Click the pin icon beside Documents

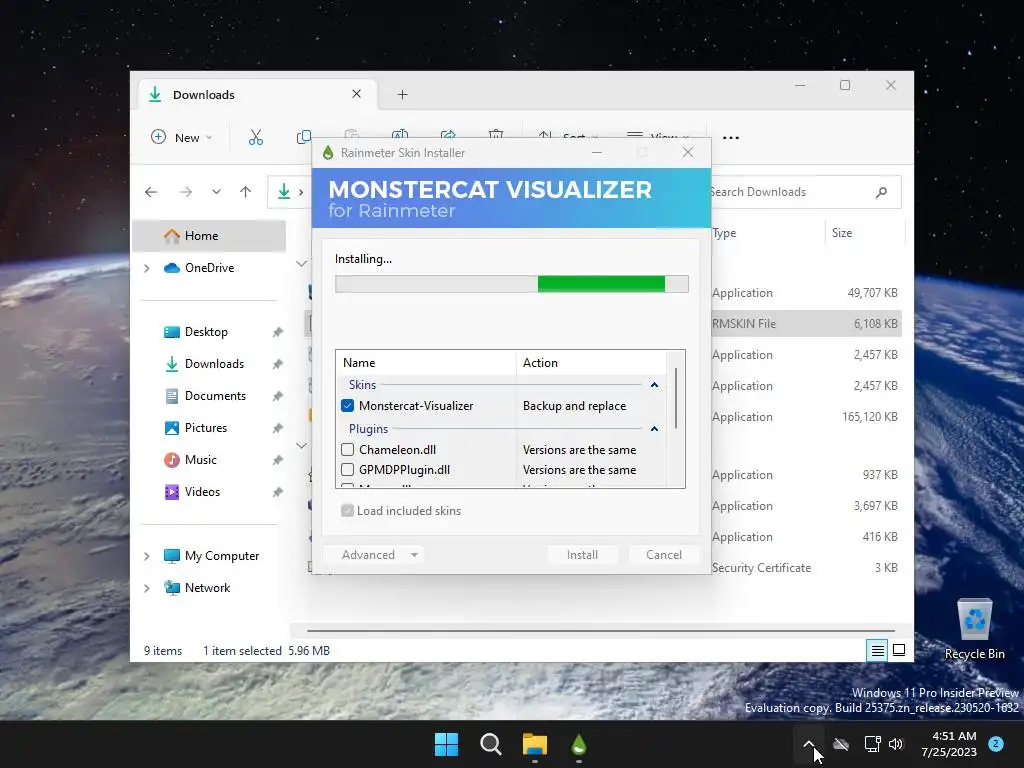click(x=278, y=396)
